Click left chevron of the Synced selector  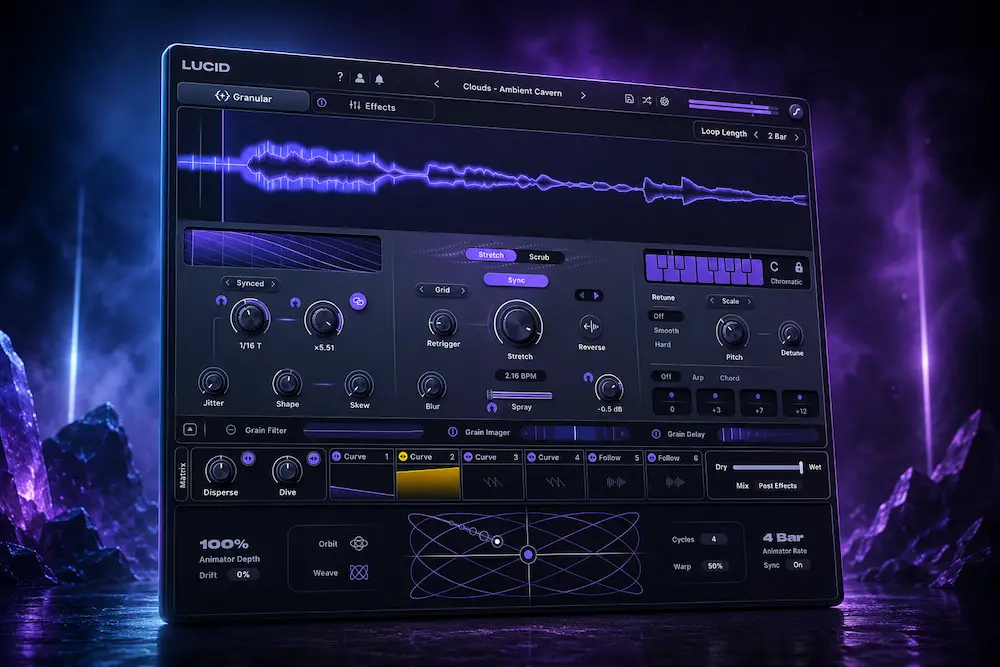tap(228, 282)
